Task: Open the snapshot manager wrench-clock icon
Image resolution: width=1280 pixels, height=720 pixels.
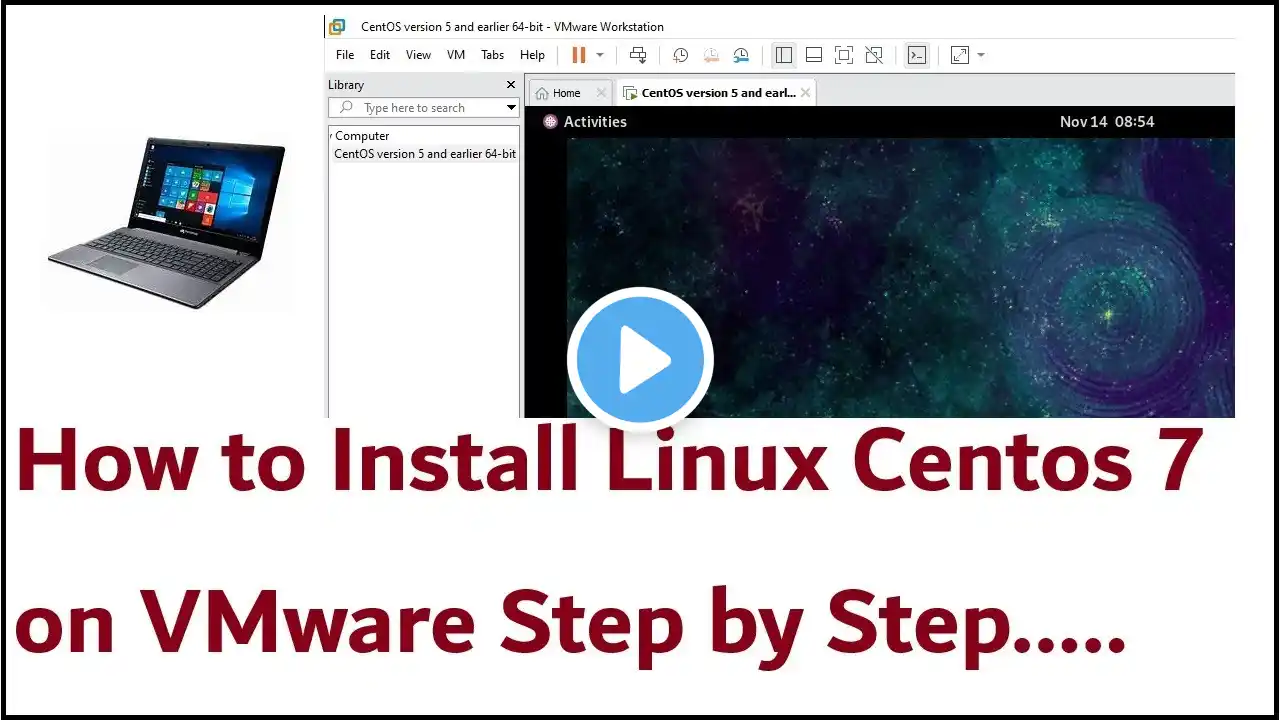Action: (x=741, y=55)
